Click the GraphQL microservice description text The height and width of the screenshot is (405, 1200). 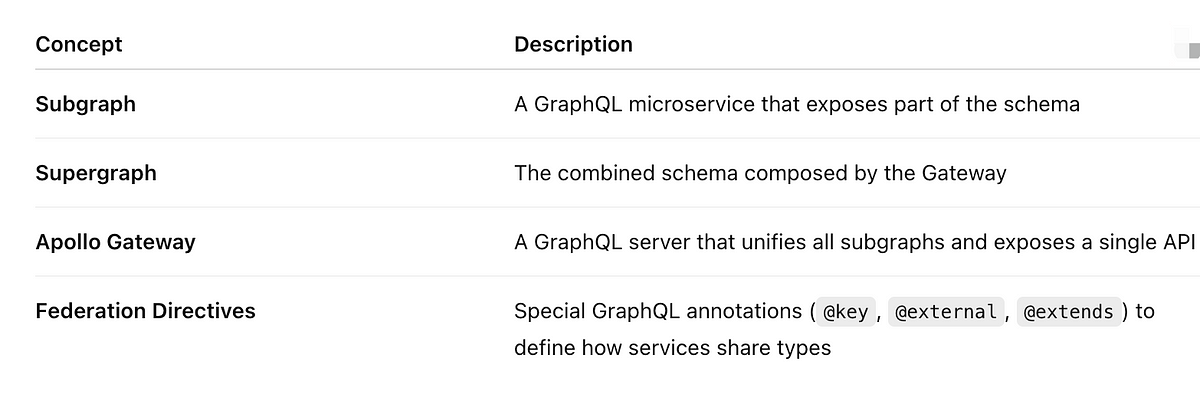(797, 104)
